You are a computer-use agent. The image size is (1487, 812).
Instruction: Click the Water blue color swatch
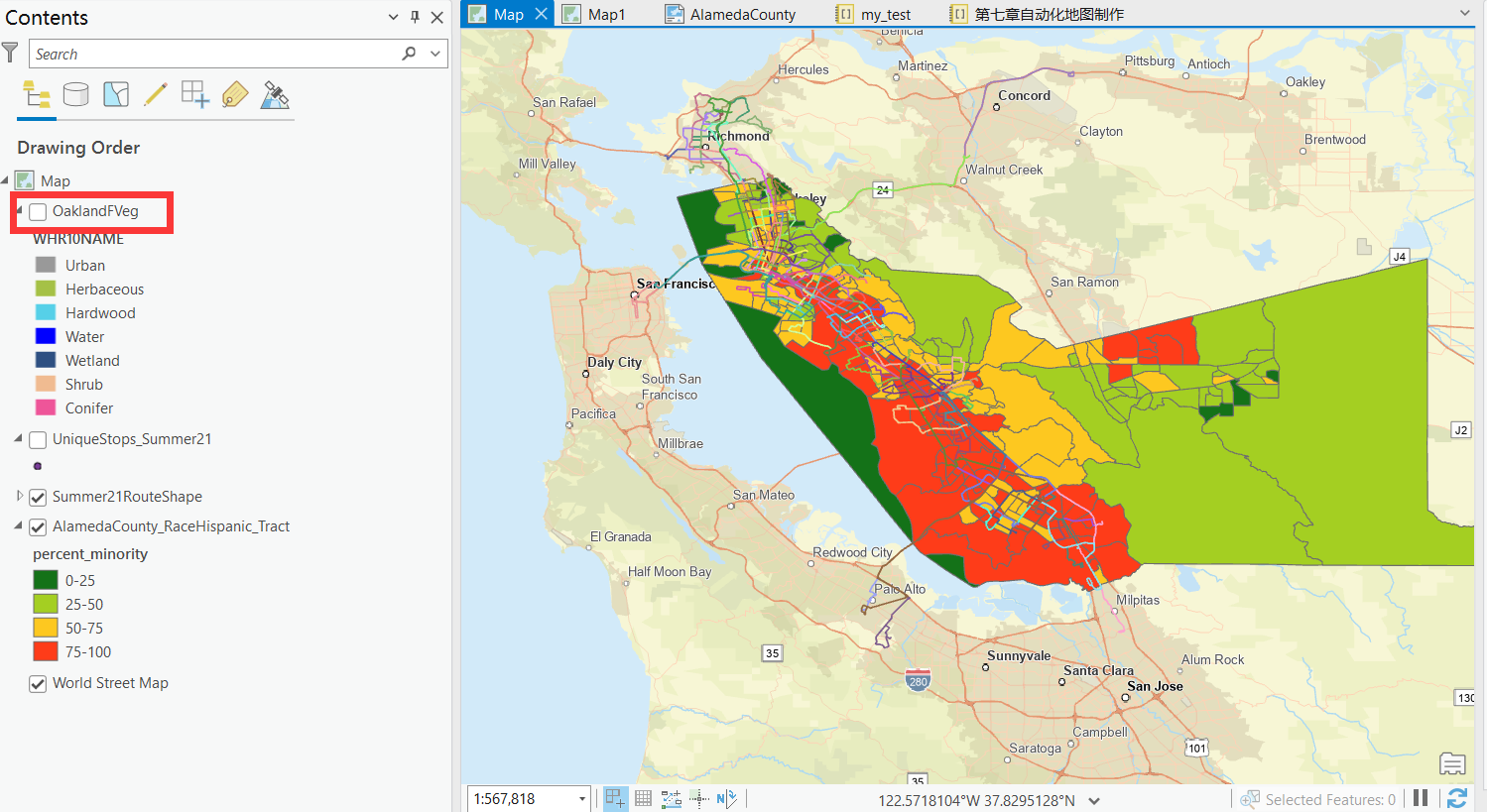pyautogui.click(x=46, y=336)
